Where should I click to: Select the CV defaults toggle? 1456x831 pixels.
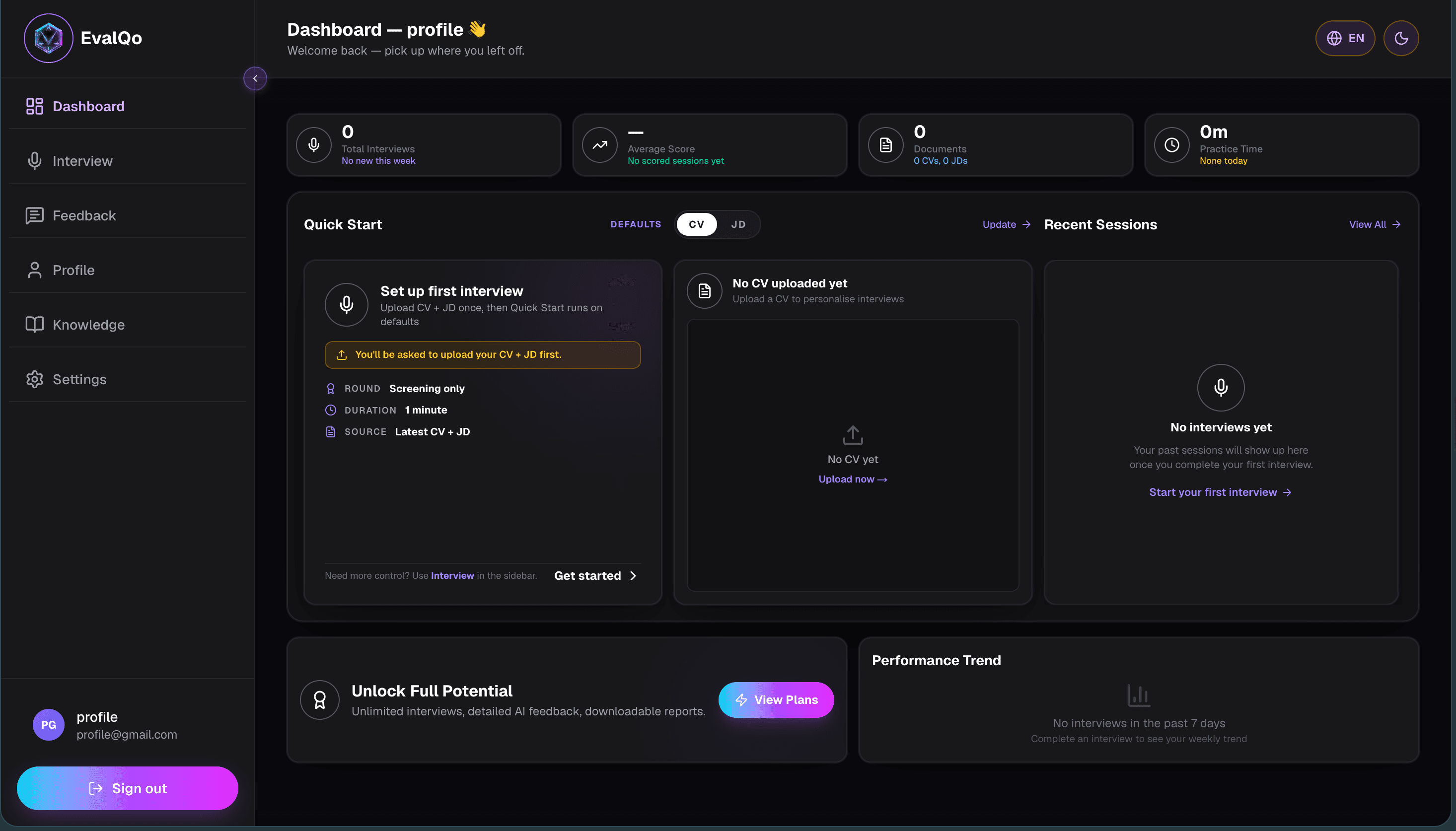[x=696, y=224]
